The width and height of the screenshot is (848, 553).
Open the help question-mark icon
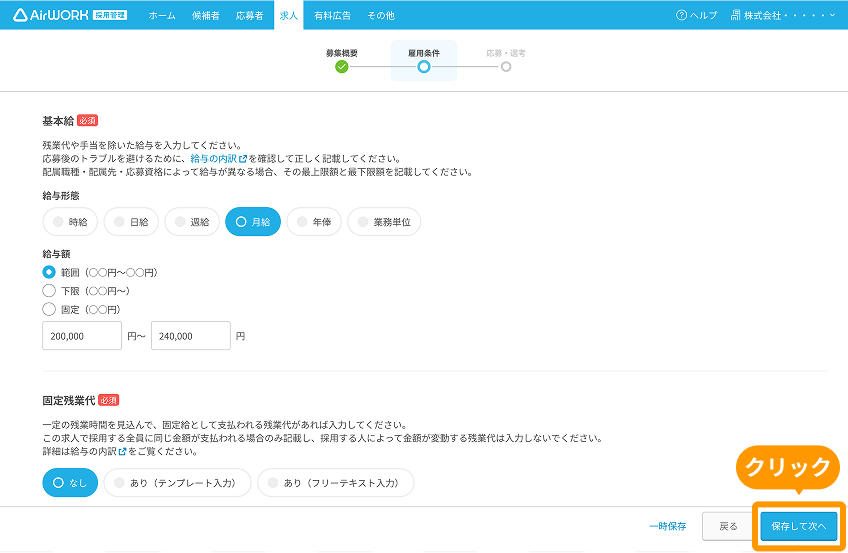click(681, 15)
